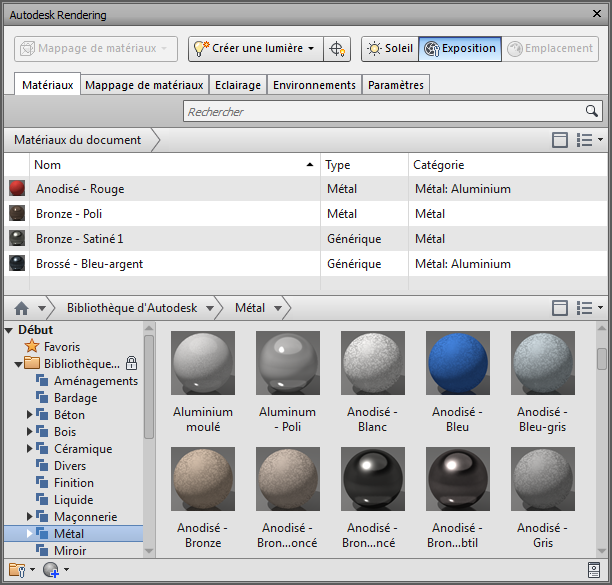Select Bronze - Satiné 1 swatch
The image size is (612, 585).
click(17, 238)
